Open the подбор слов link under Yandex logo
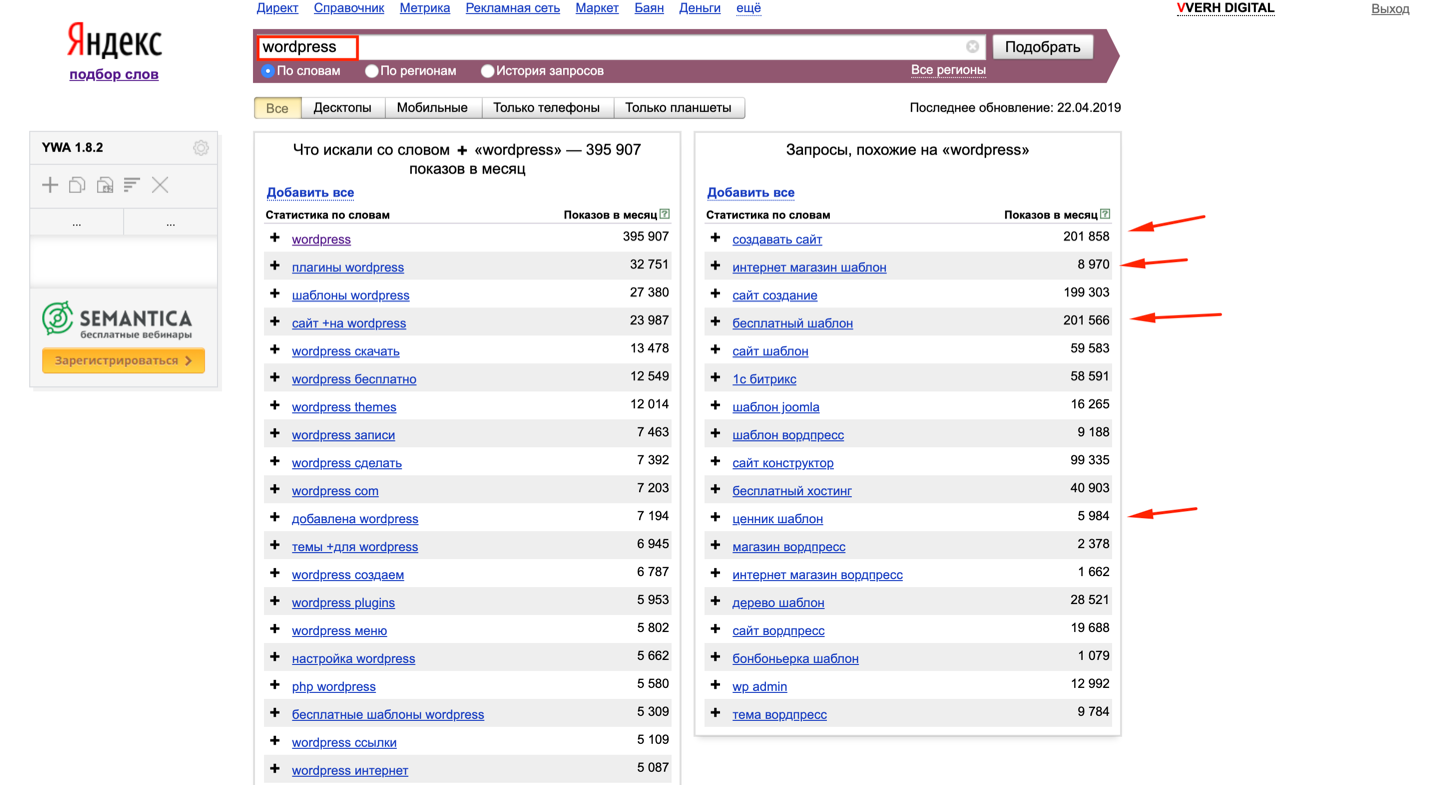1439x785 pixels. (x=114, y=74)
